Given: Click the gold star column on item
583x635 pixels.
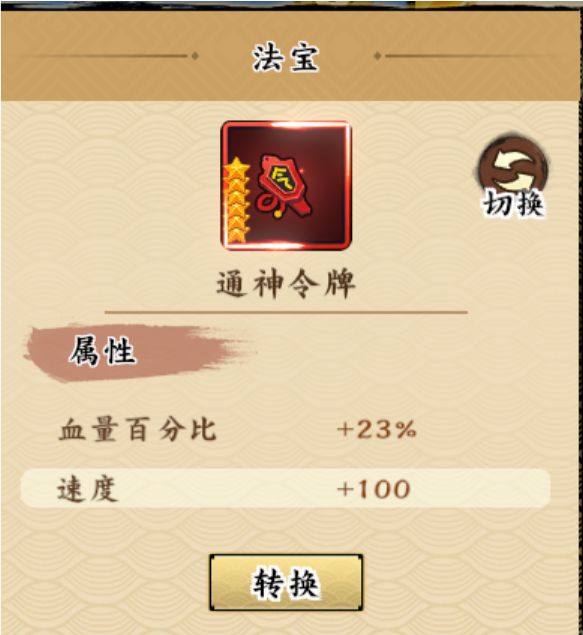Looking at the screenshot, I should click(236, 201).
